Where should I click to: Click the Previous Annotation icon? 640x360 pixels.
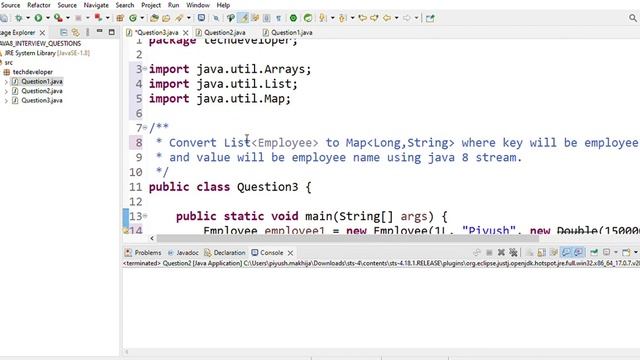click(342, 18)
